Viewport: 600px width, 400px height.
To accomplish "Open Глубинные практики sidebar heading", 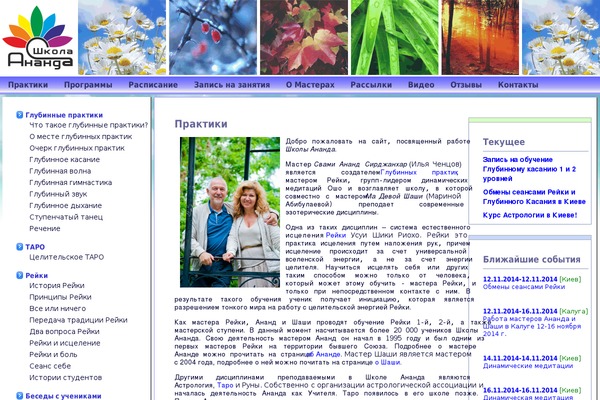I will point(64,115).
